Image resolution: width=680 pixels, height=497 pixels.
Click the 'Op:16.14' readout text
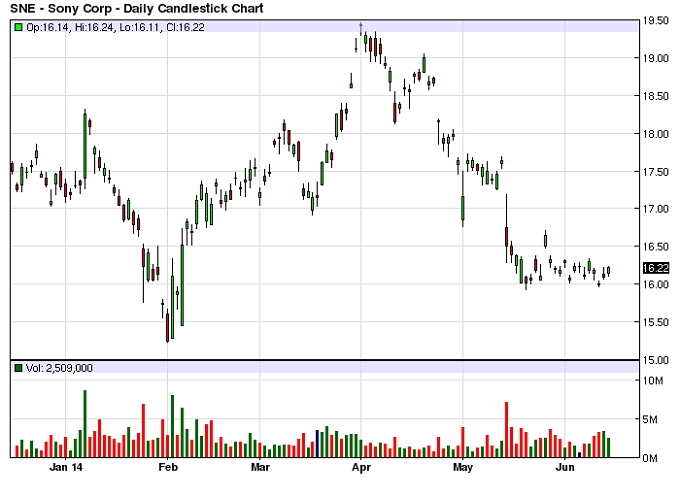(x=47, y=27)
